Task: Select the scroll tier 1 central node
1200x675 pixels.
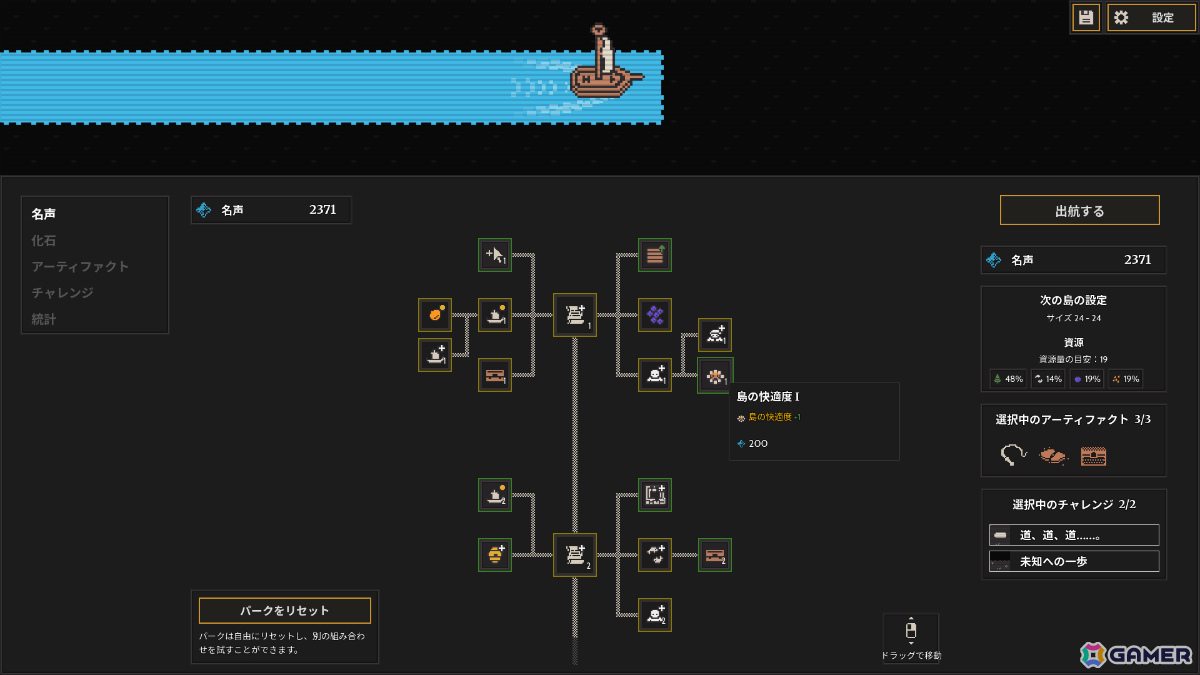Action: pos(575,315)
